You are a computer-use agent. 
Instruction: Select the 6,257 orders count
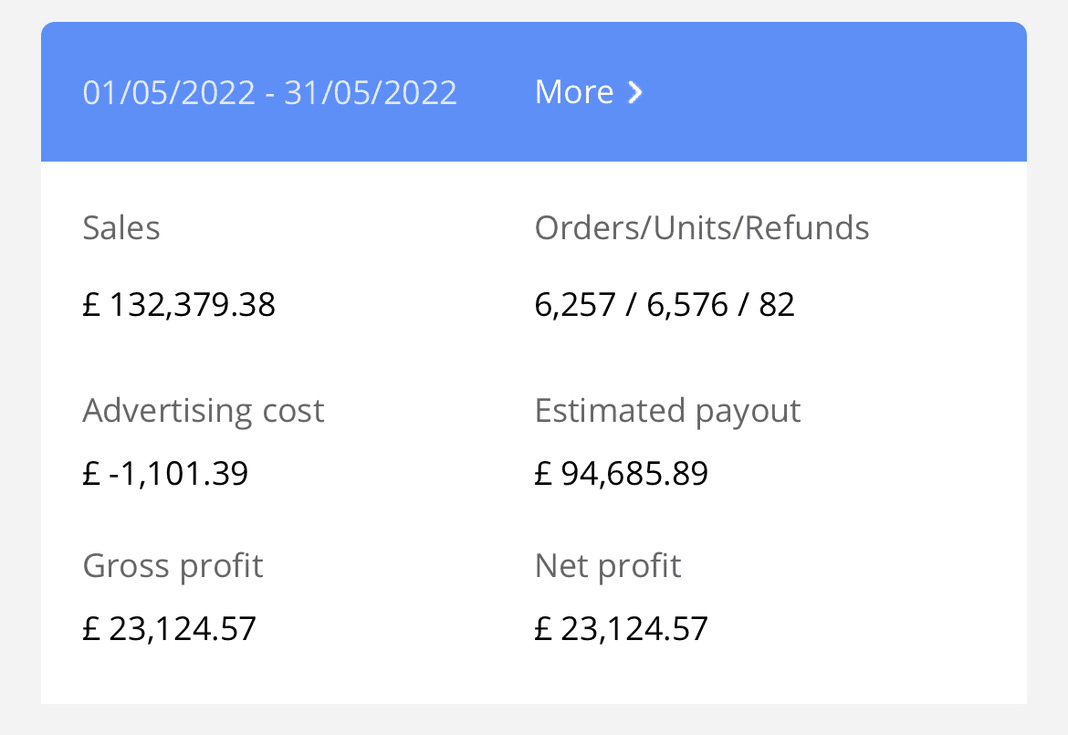pos(575,304)
